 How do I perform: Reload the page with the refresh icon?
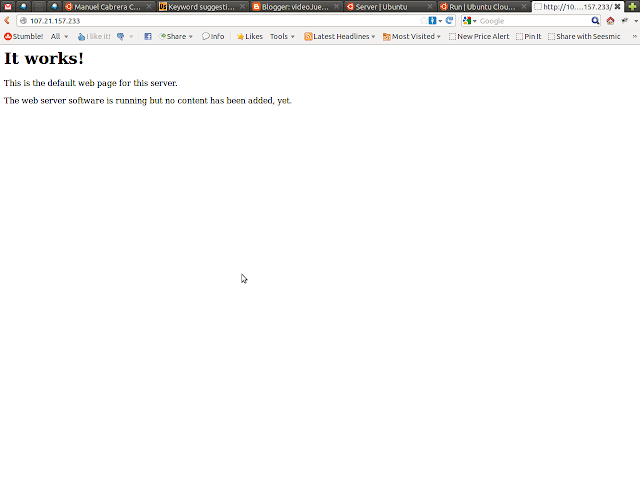[x=449, y=20]
